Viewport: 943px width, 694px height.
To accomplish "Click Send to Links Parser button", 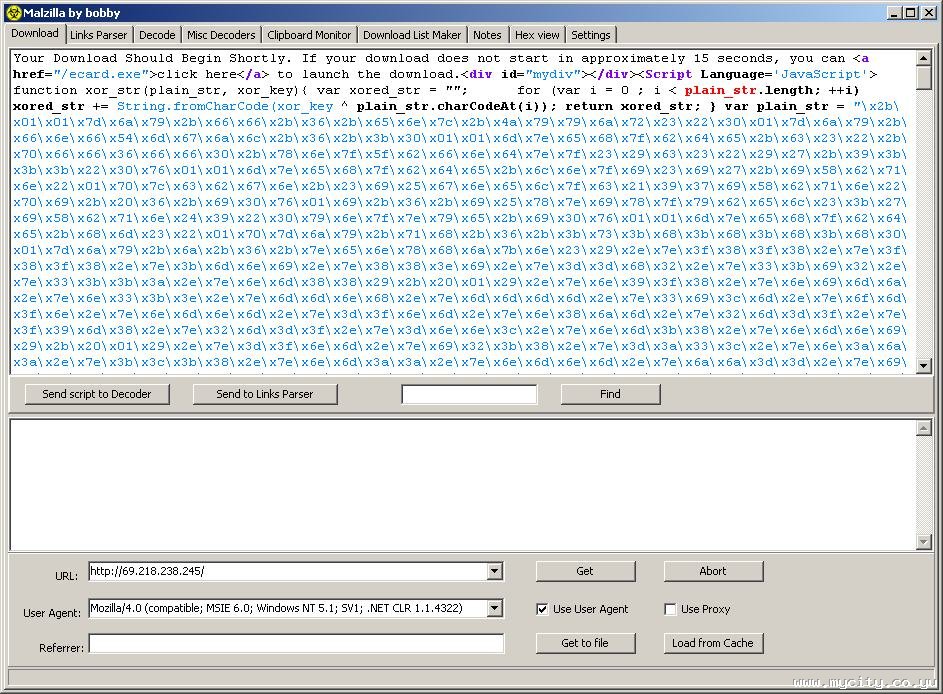I will click(x=265, y=394).
